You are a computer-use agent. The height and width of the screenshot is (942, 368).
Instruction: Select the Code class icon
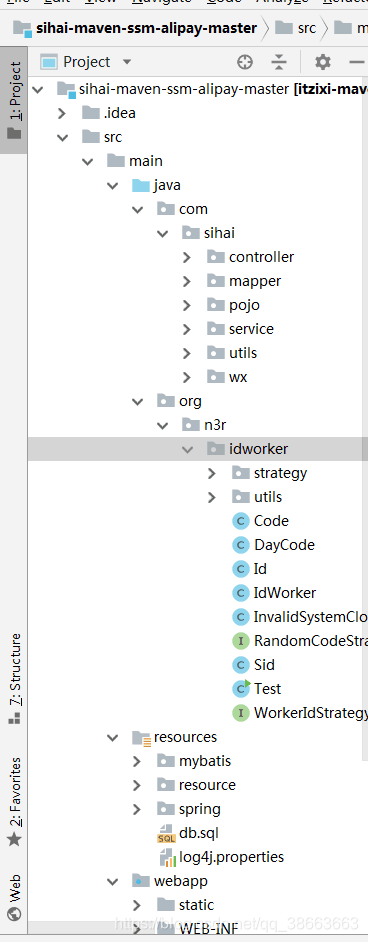point(241,521)
